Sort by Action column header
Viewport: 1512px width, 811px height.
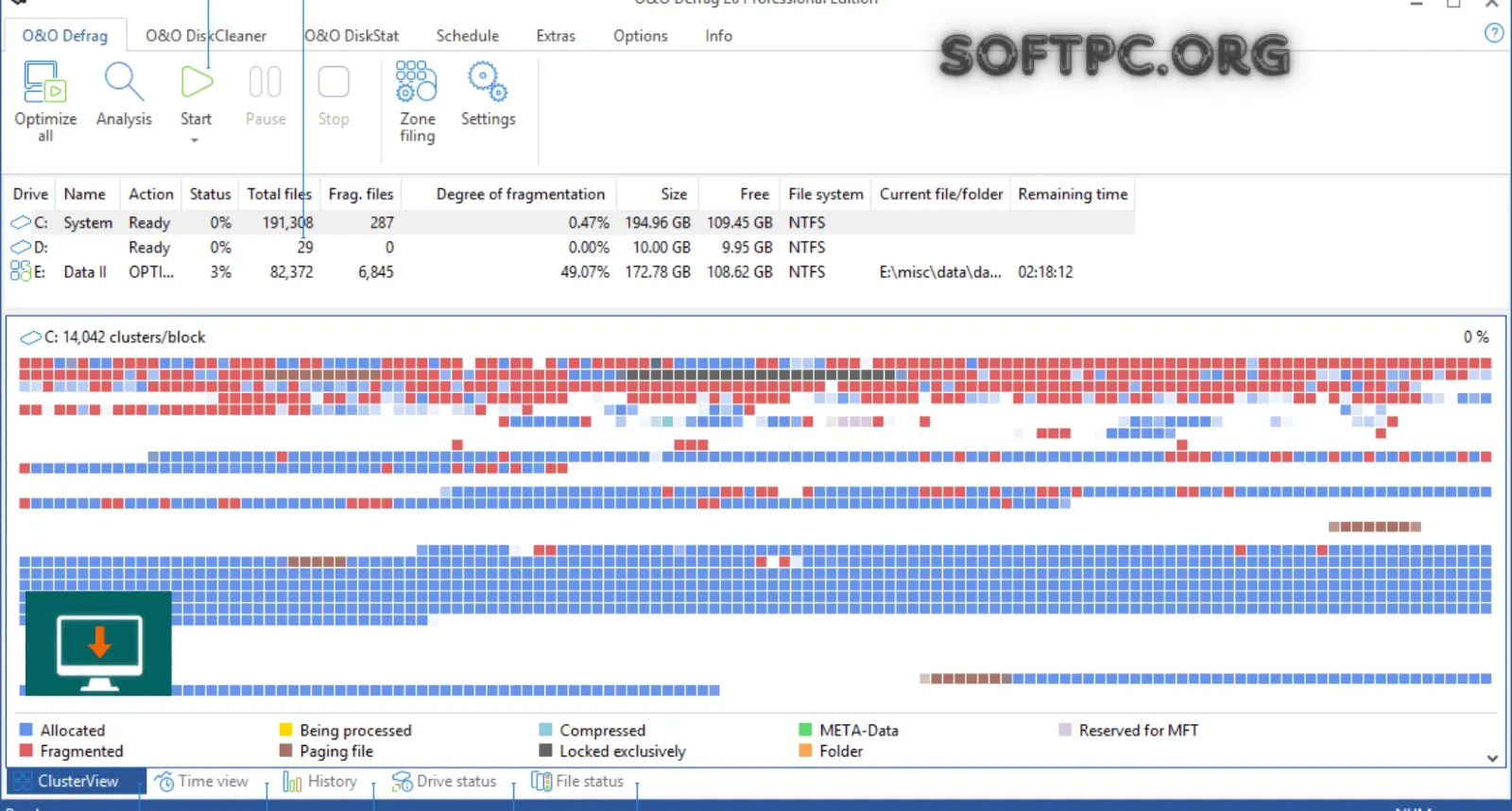pyautogui.click(x=151, y=194)
